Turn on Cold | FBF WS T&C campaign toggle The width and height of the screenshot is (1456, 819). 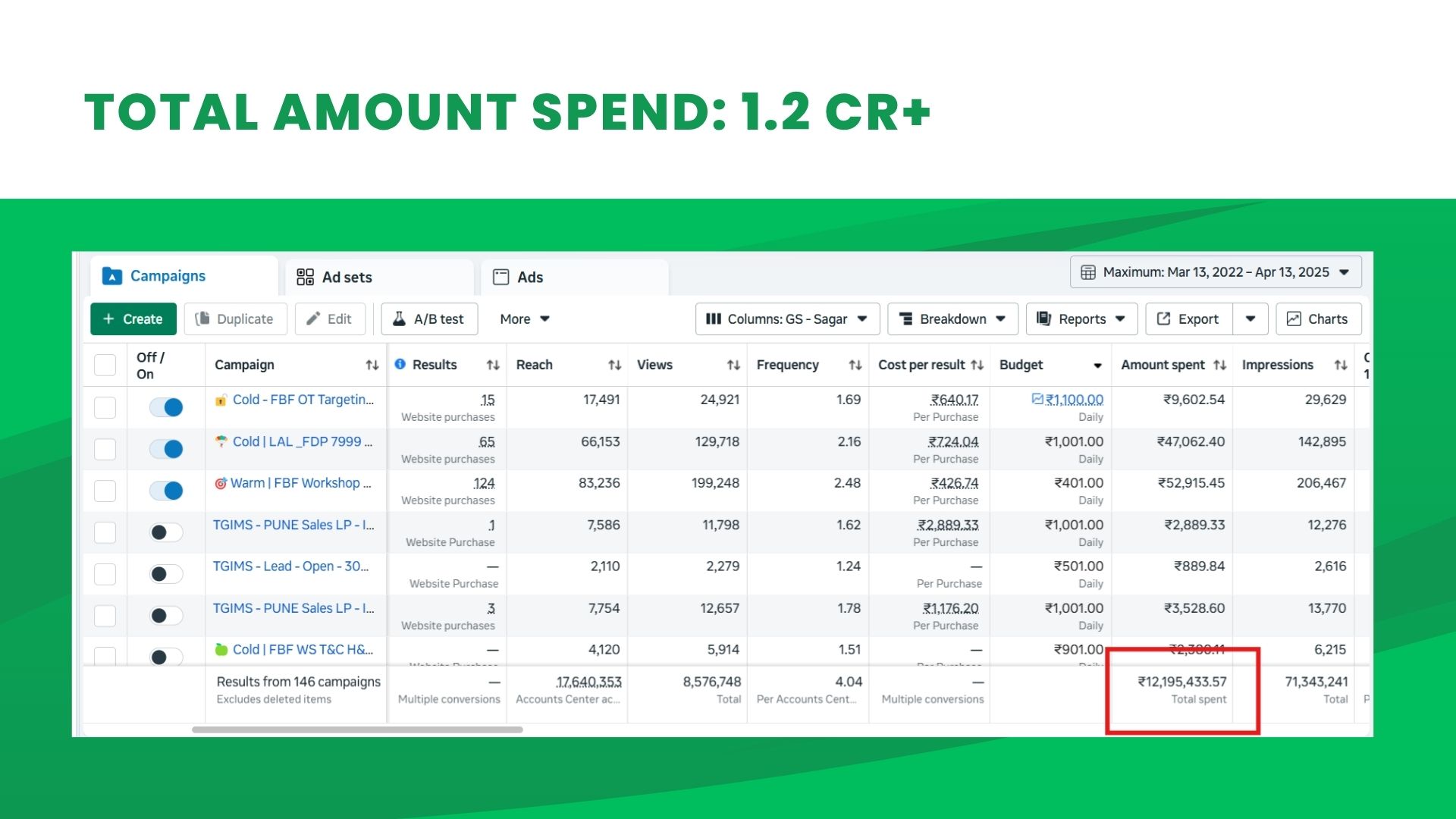pos(166,657)
